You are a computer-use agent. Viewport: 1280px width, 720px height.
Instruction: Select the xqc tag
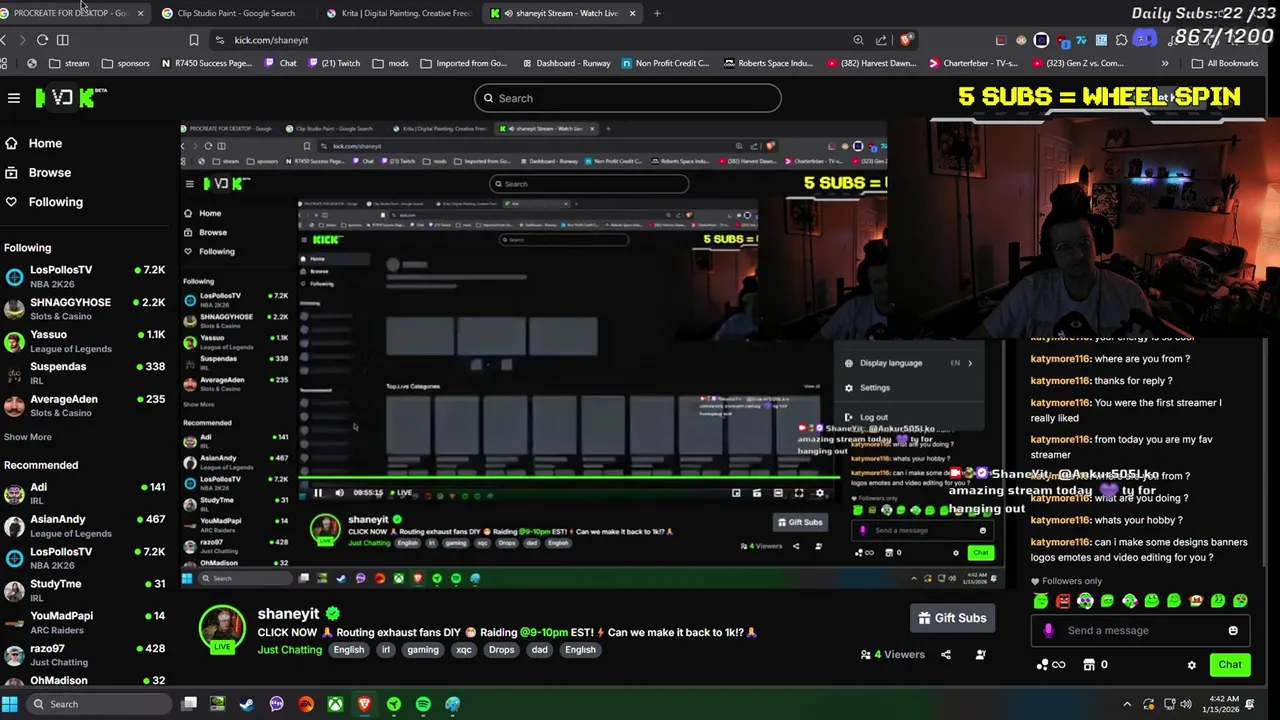coord(464,650)
